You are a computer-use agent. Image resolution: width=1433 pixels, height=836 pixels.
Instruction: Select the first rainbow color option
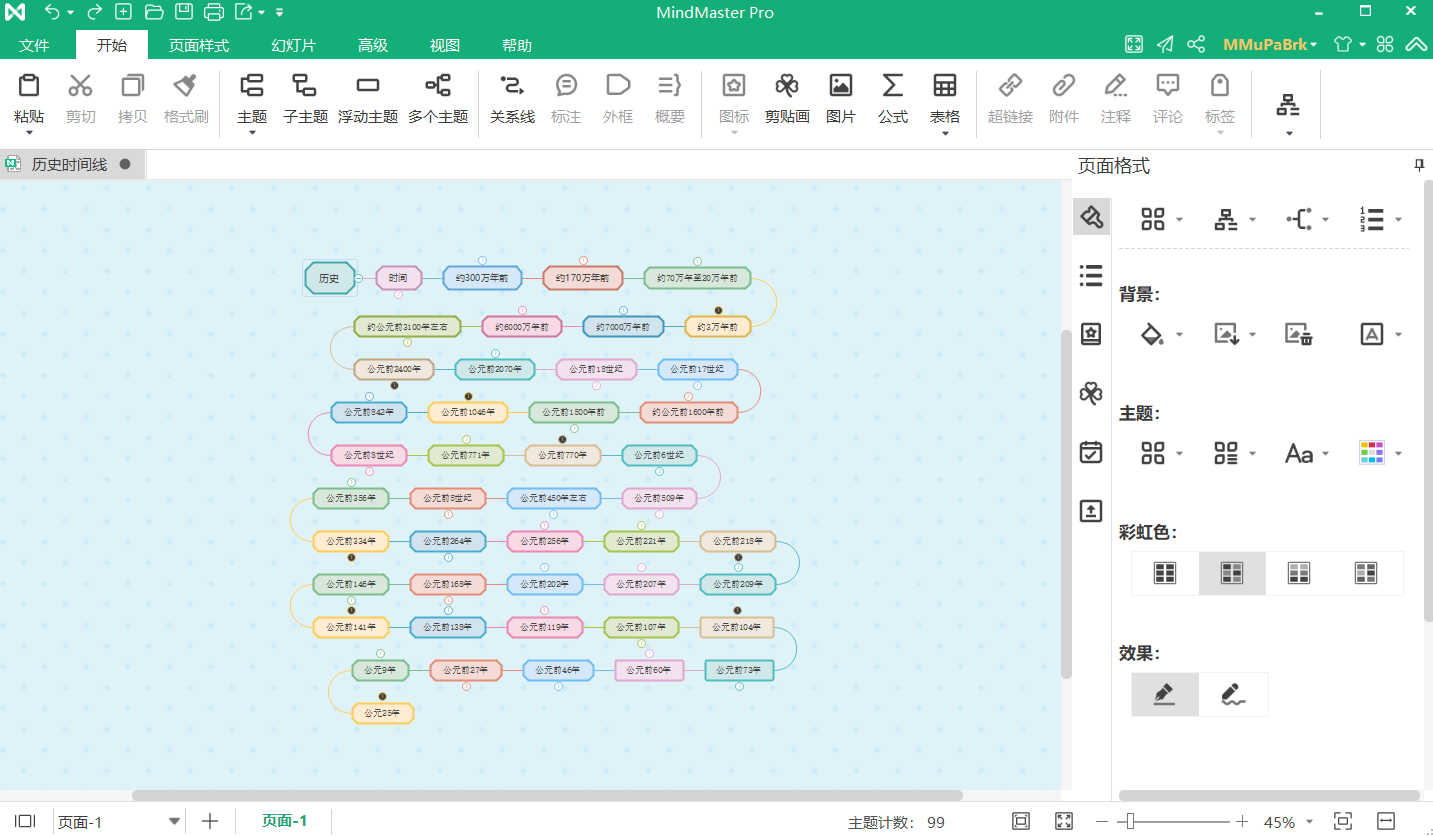(1165, 573)
